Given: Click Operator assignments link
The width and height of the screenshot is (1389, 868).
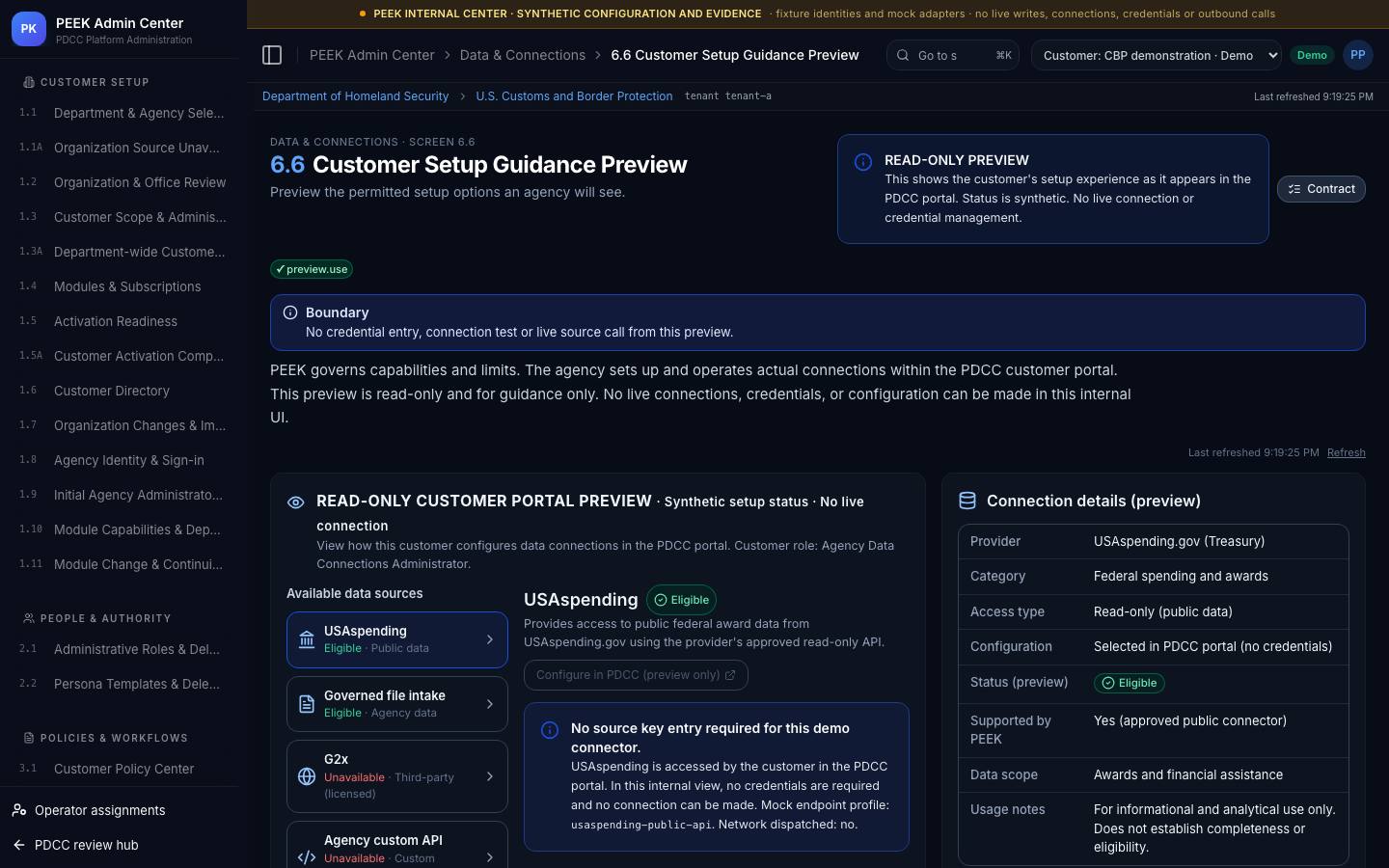Looking at the screenshot, I should (99, 810).
